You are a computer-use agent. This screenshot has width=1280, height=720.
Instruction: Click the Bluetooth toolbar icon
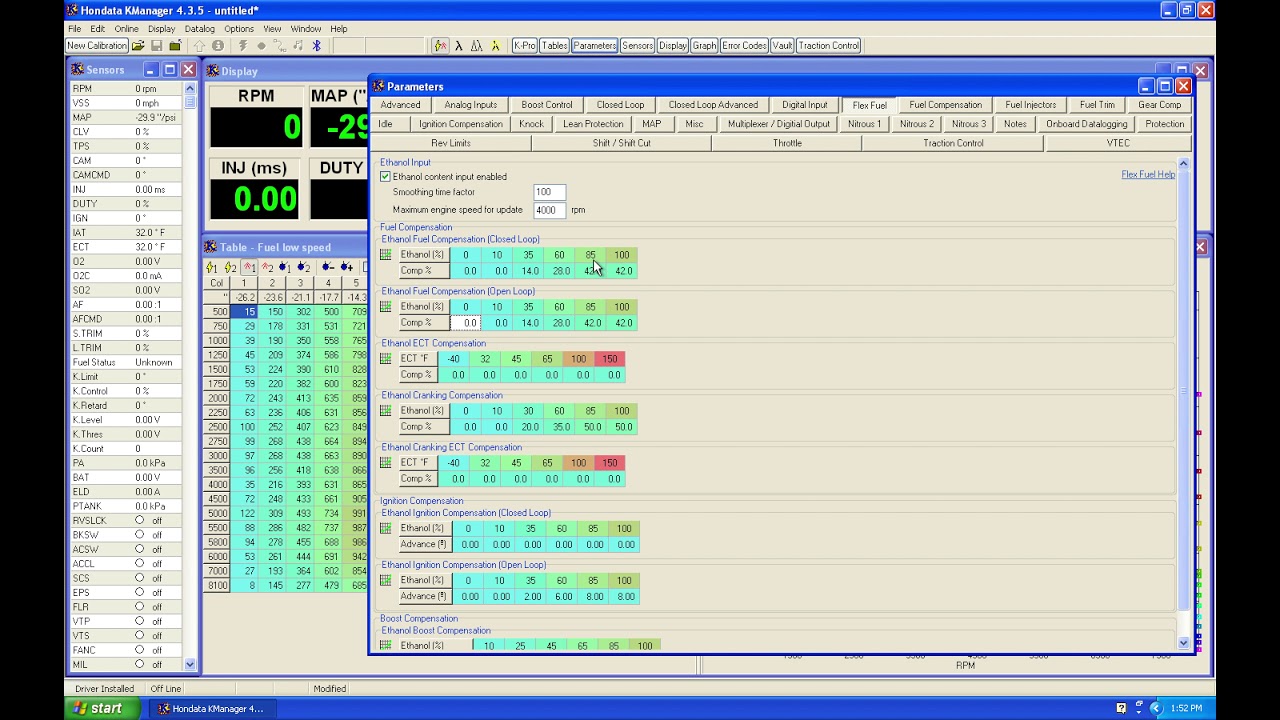(x=316, y=46)
